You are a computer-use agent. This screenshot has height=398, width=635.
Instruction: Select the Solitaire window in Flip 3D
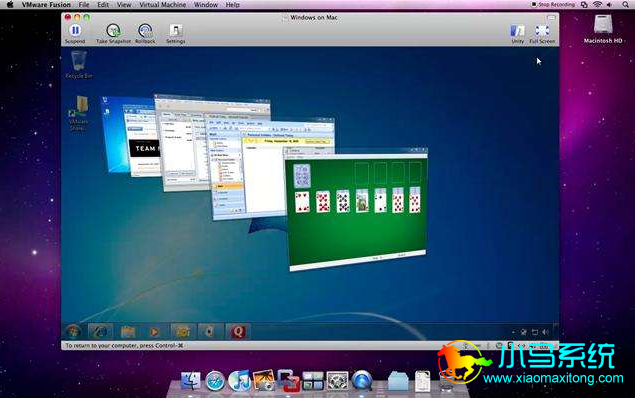point(356,209)
